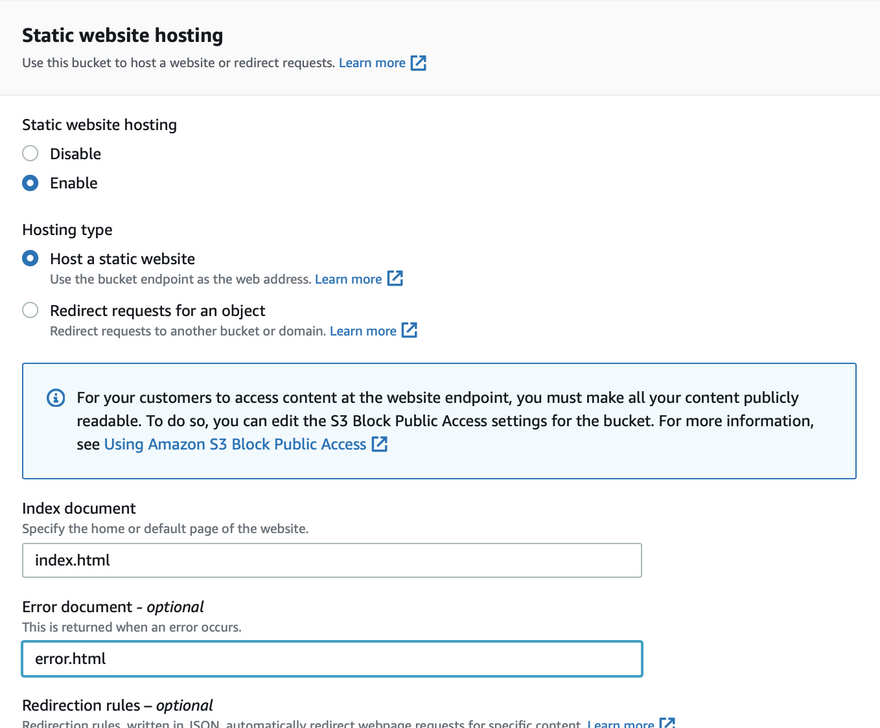880x728 pixels.
Task: Choose Redirect requests for an object option
Action: (x=31, y=310)
